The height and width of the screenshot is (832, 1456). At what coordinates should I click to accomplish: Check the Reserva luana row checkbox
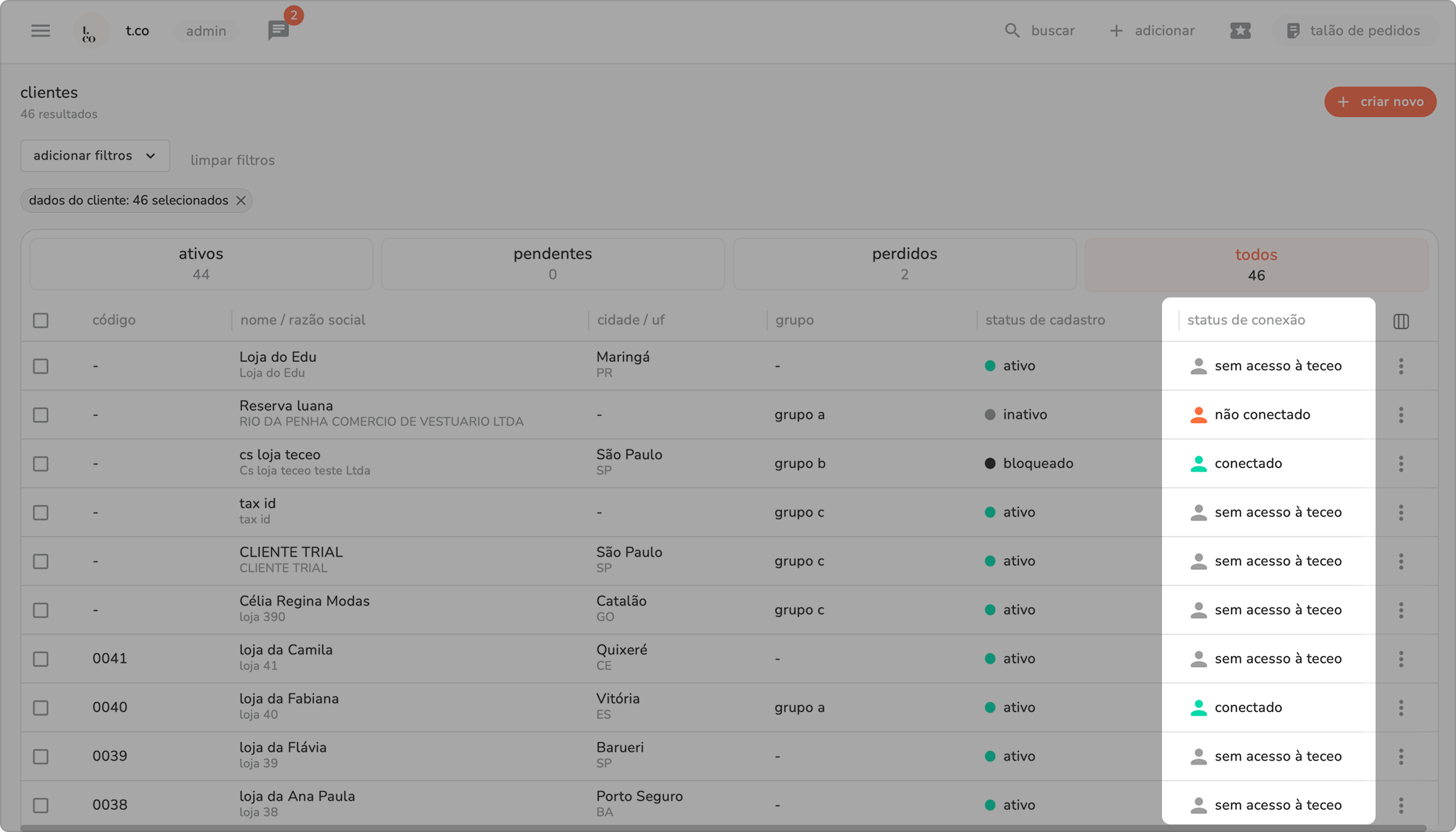click(41, 415)
